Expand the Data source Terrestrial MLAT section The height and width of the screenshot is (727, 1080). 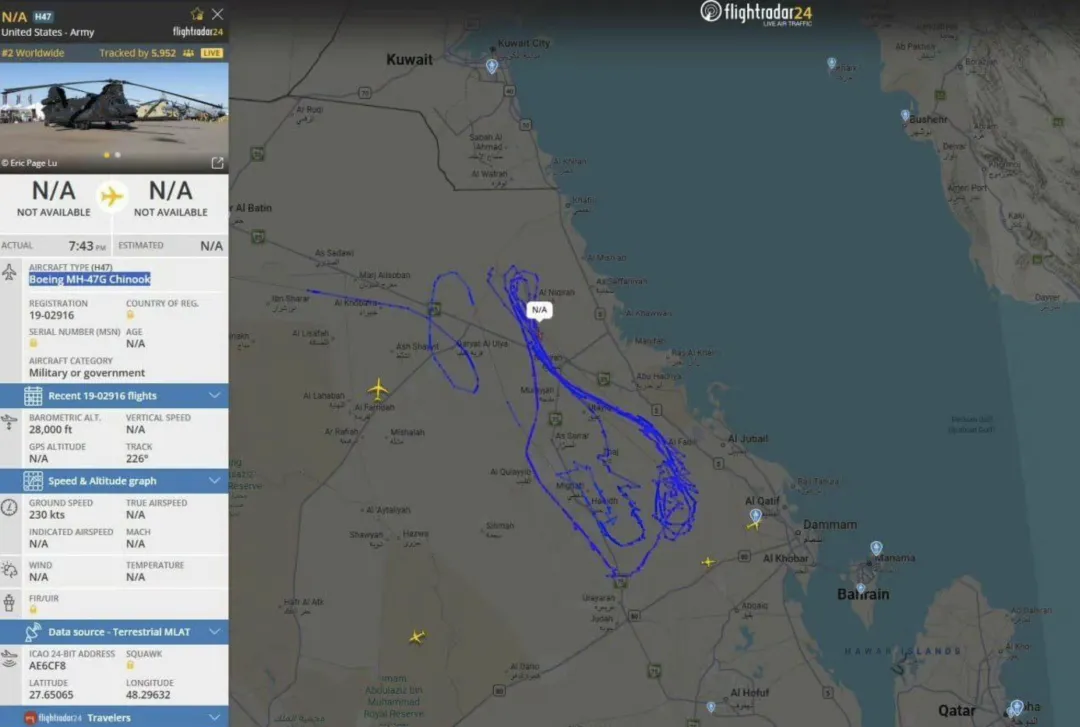pos(114,632)
